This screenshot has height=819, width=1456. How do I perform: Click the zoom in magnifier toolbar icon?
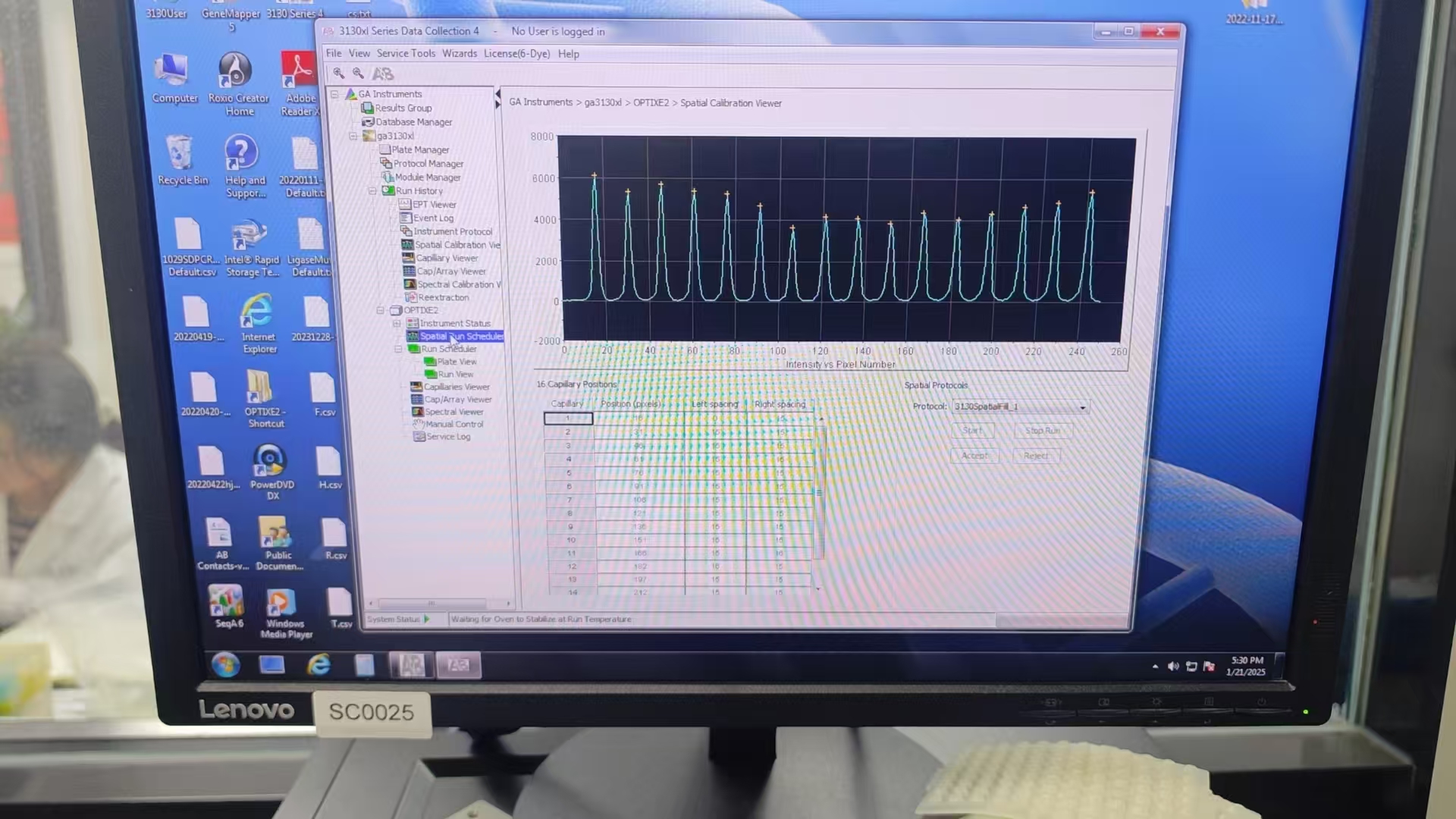click(339, 74)
